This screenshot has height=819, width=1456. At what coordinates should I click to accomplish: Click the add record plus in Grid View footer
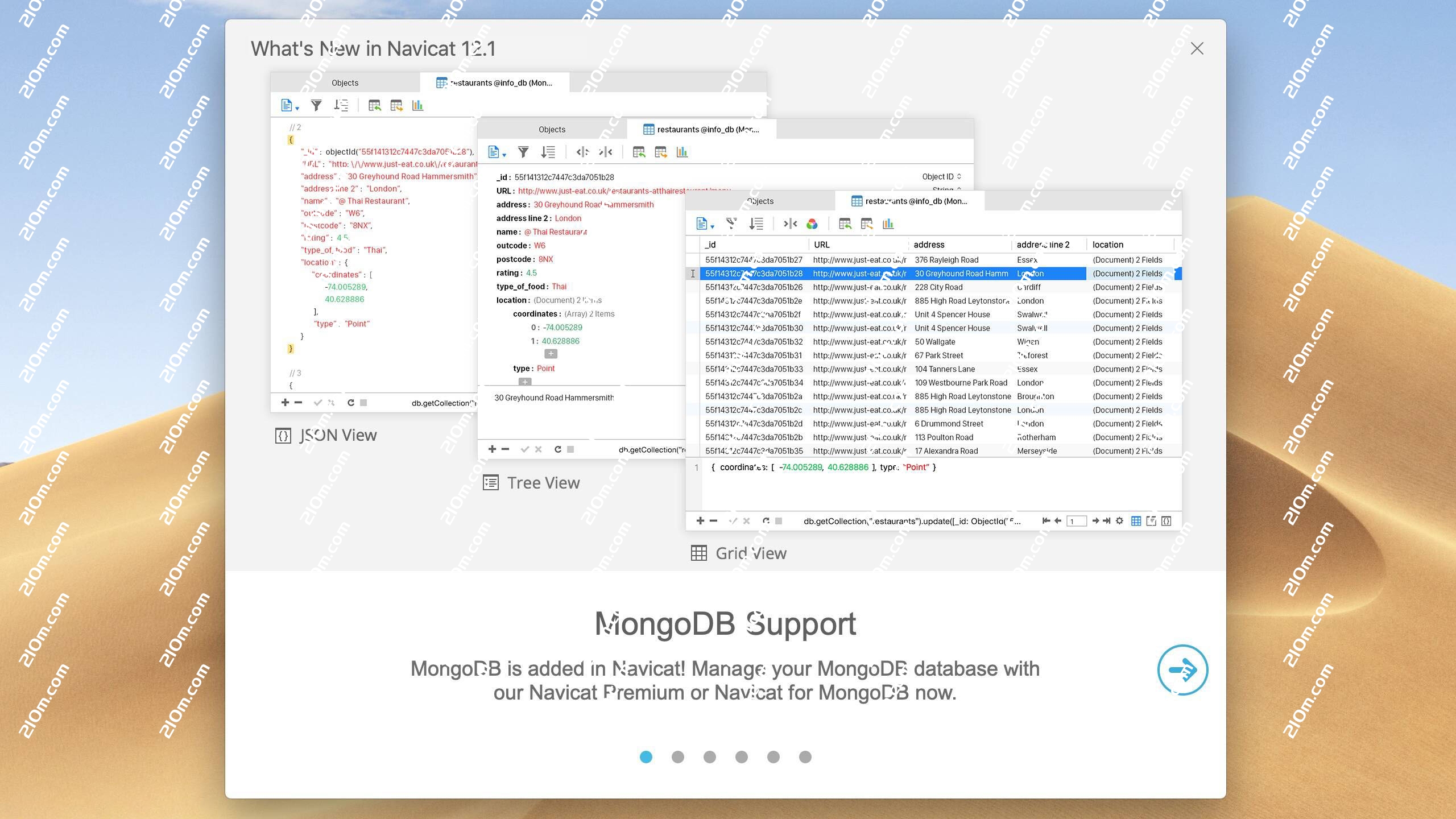coord(700,521)
